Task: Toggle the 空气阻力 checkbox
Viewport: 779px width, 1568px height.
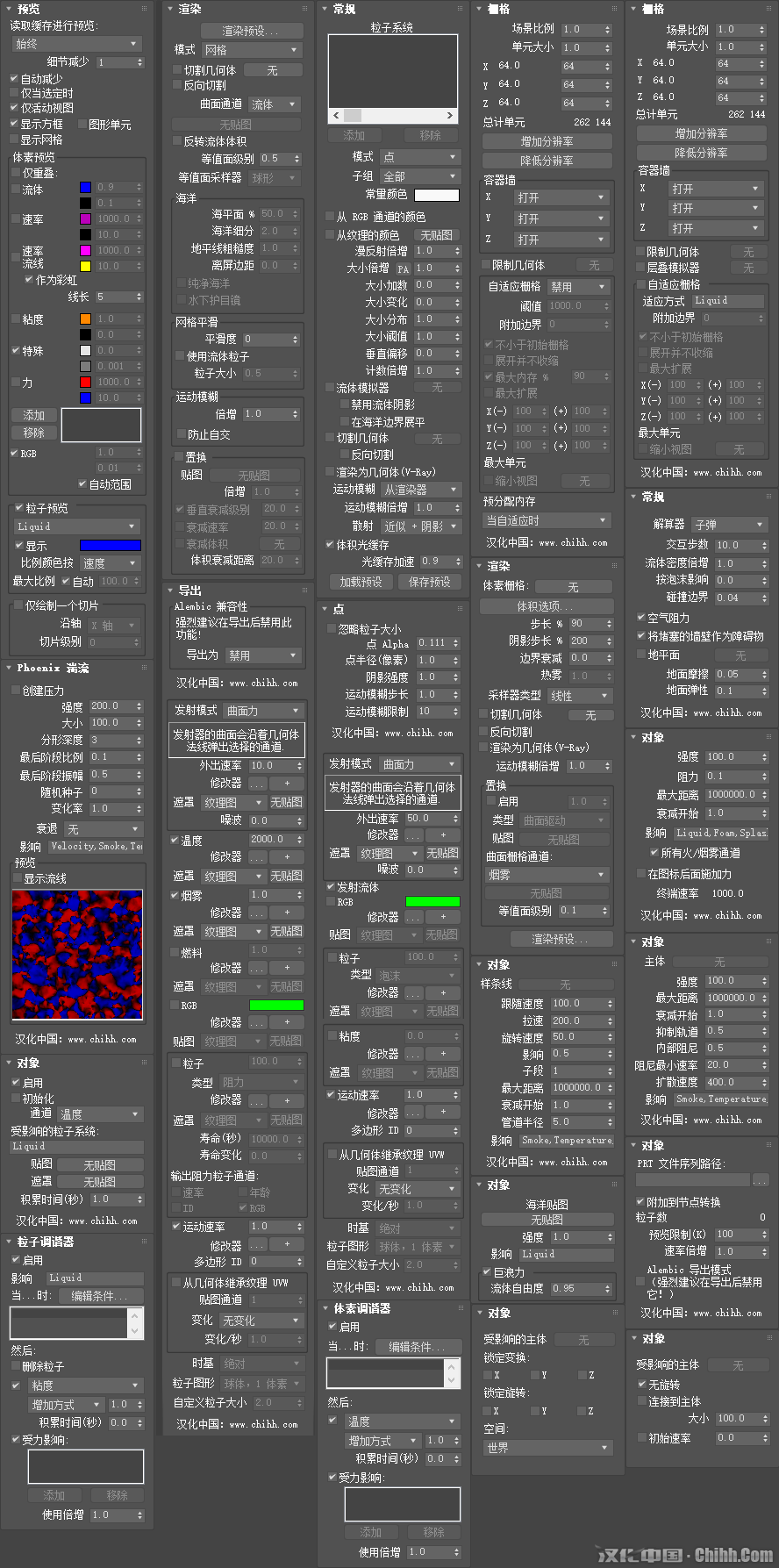Action: (x=641, y=619)
